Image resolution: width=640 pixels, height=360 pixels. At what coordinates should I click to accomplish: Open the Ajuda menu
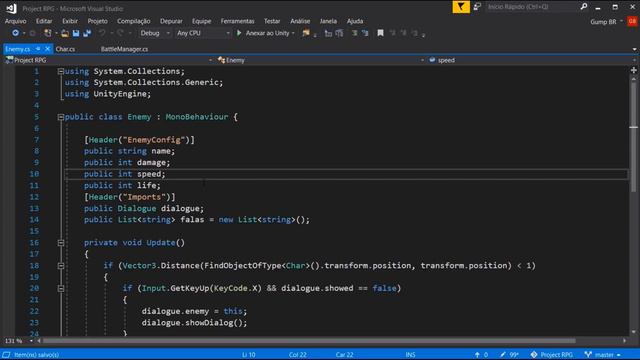pyautogui.click(x=355, y=21)
